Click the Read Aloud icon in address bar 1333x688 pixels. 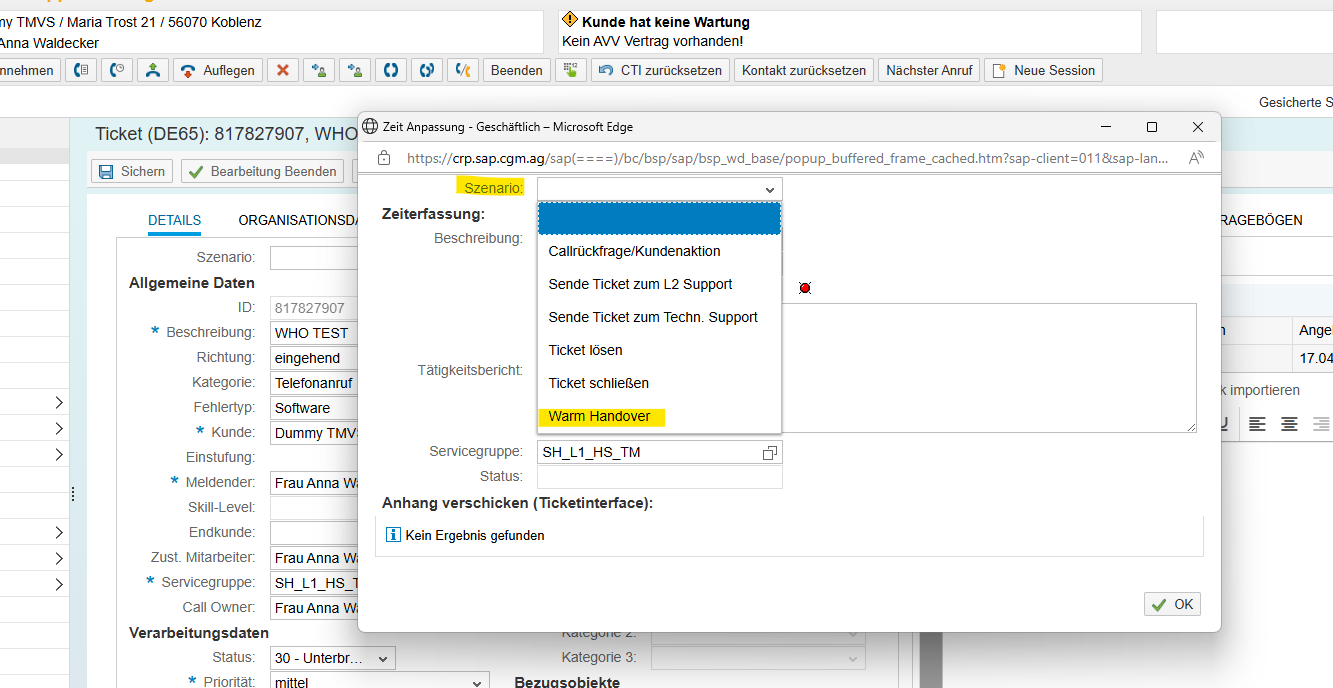point(1196,158)
